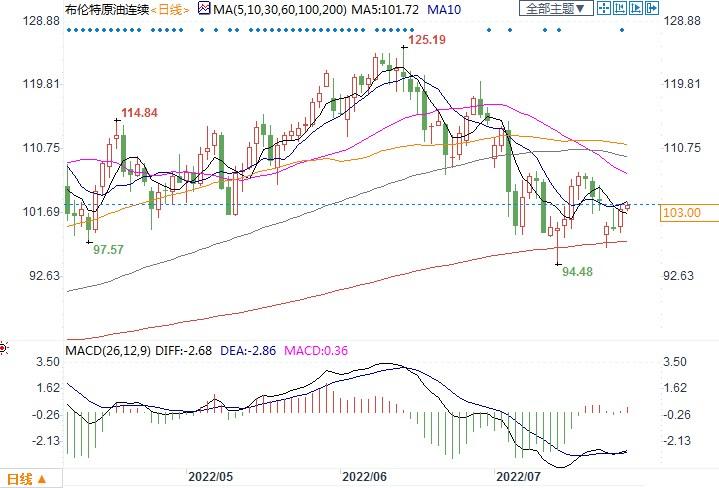Screen dimensions: 719x488
Task: Click the play-forward chart icon
Action: [636, 8]
